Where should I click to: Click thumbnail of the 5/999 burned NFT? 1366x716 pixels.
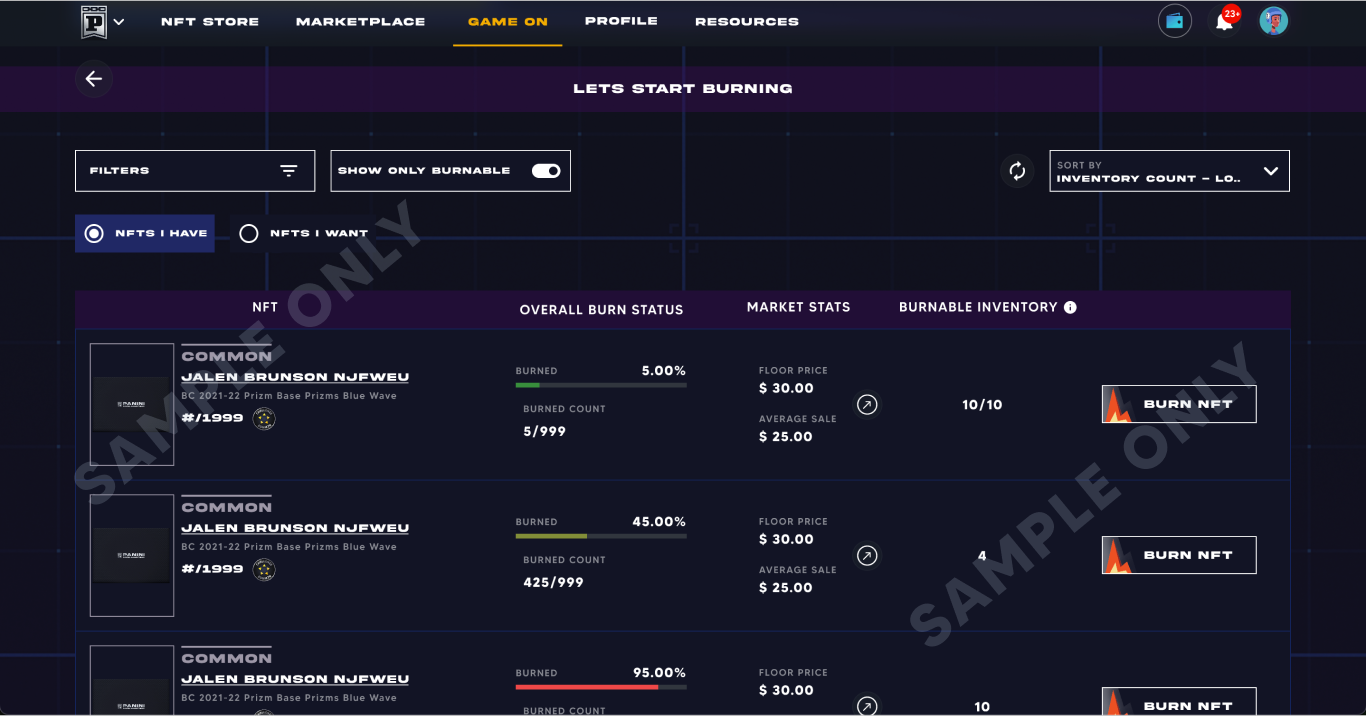(x=132, y=404)
